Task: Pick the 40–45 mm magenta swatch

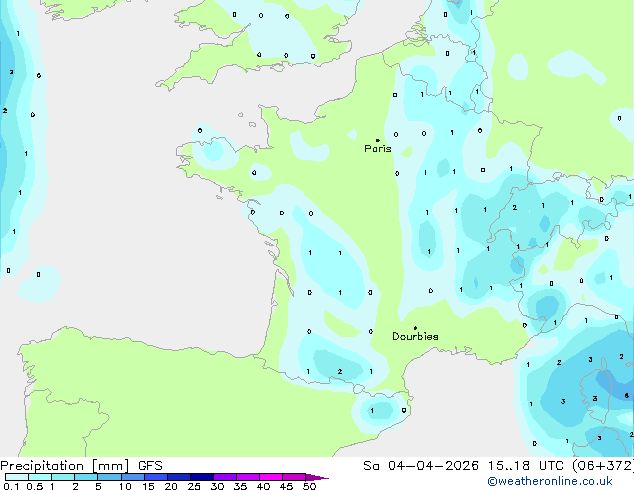Action: pos(271,477)
